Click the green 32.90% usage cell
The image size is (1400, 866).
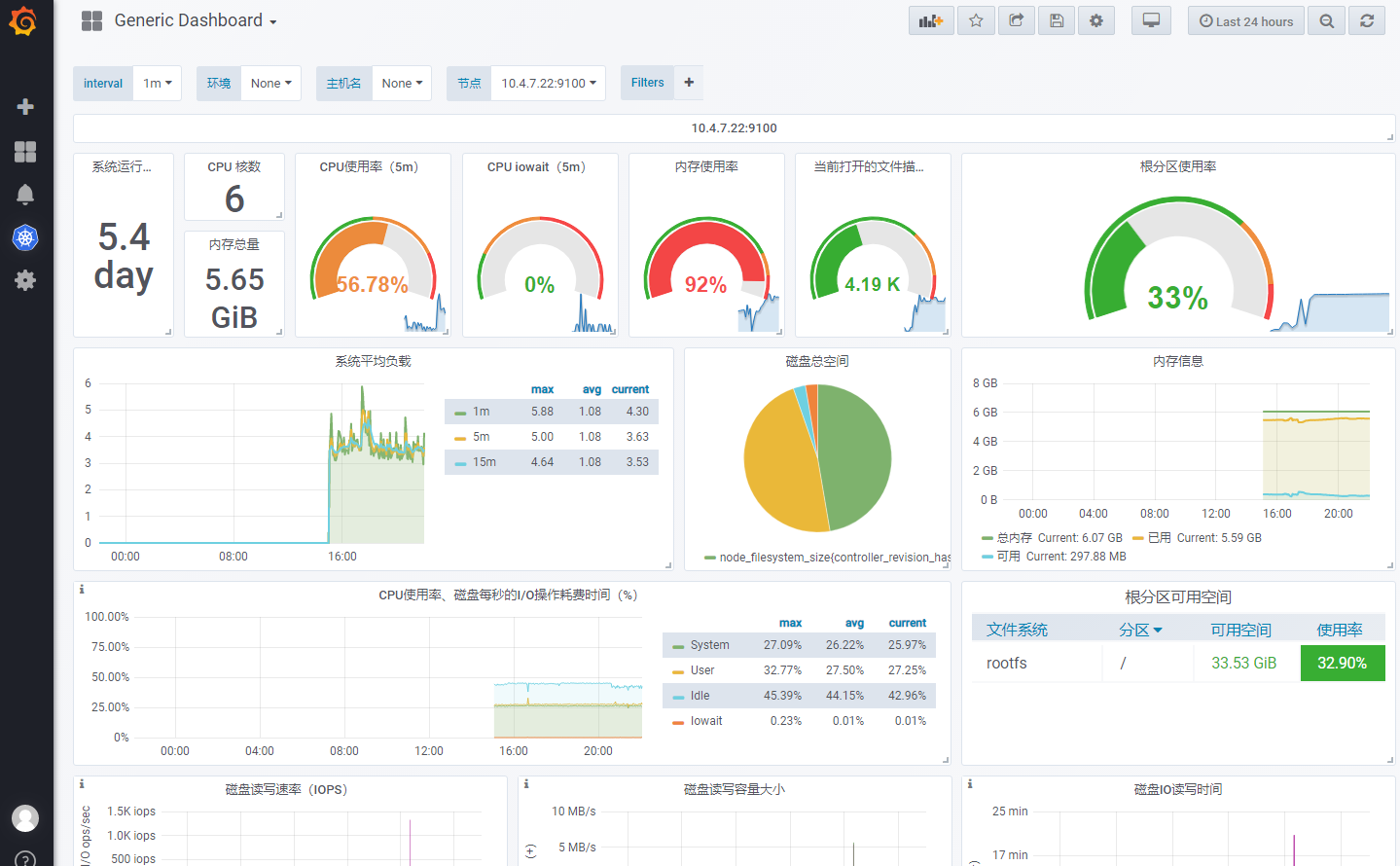[1343, 663]
